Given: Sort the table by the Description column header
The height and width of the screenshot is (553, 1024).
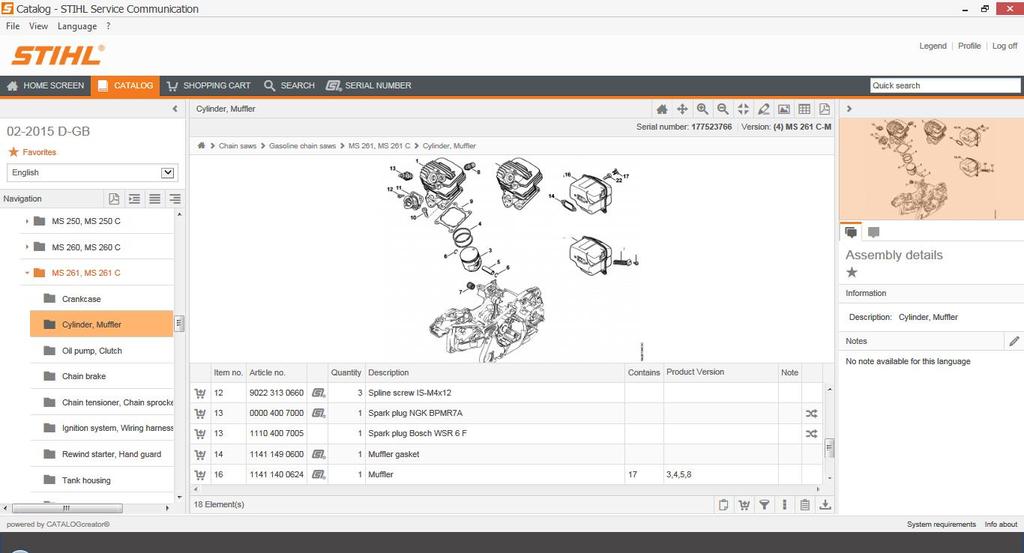Looking at the screenshot, I should tap(389, 373).
